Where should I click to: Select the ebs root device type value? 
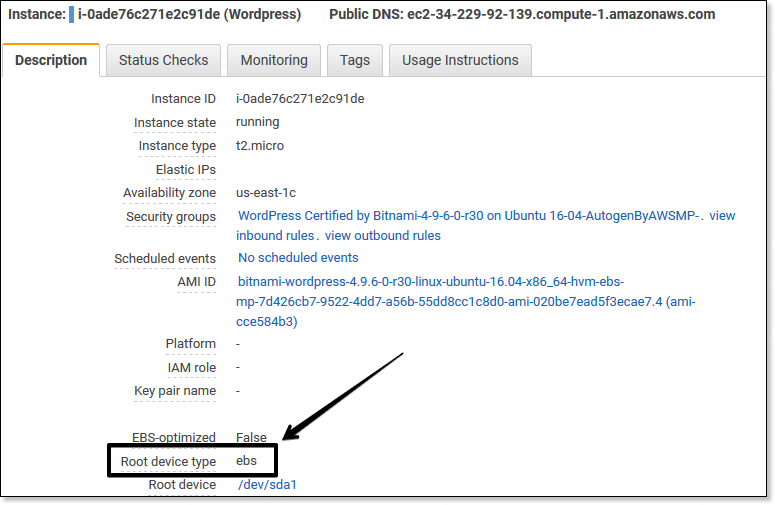pyautogui.click(x=246, y=461)
